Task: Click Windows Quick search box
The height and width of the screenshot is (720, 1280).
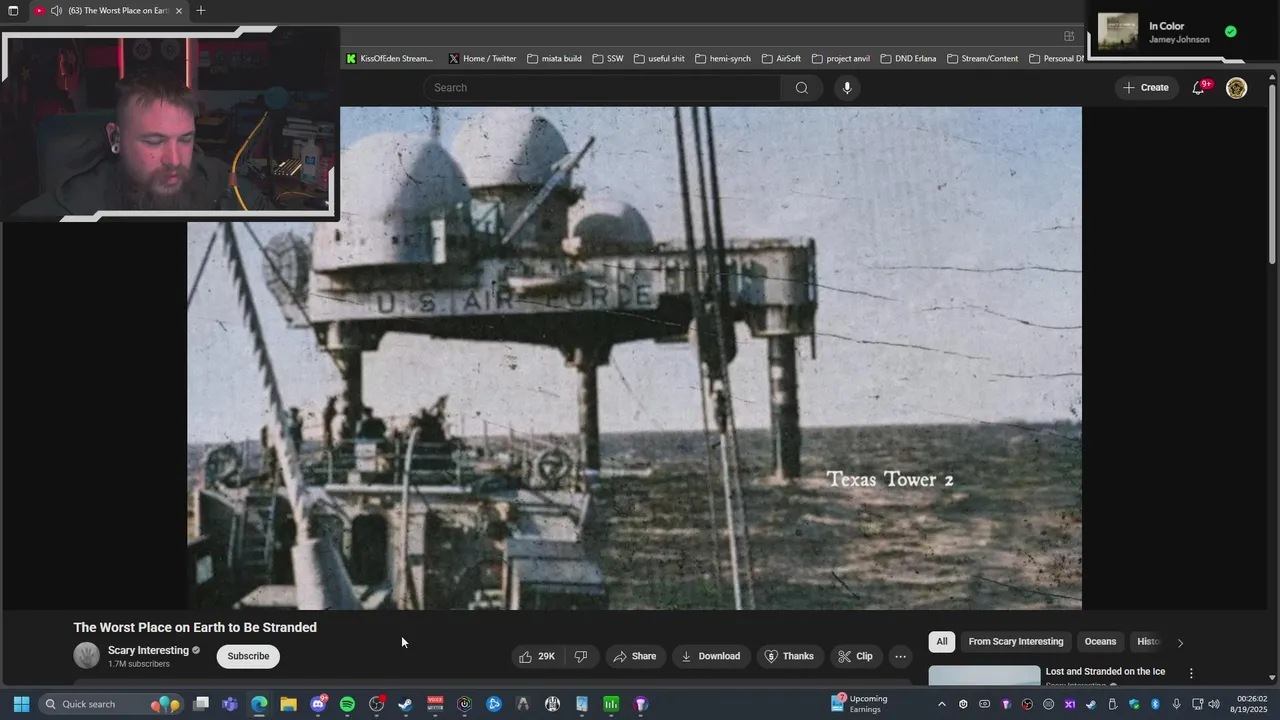Action: (110, 704)
